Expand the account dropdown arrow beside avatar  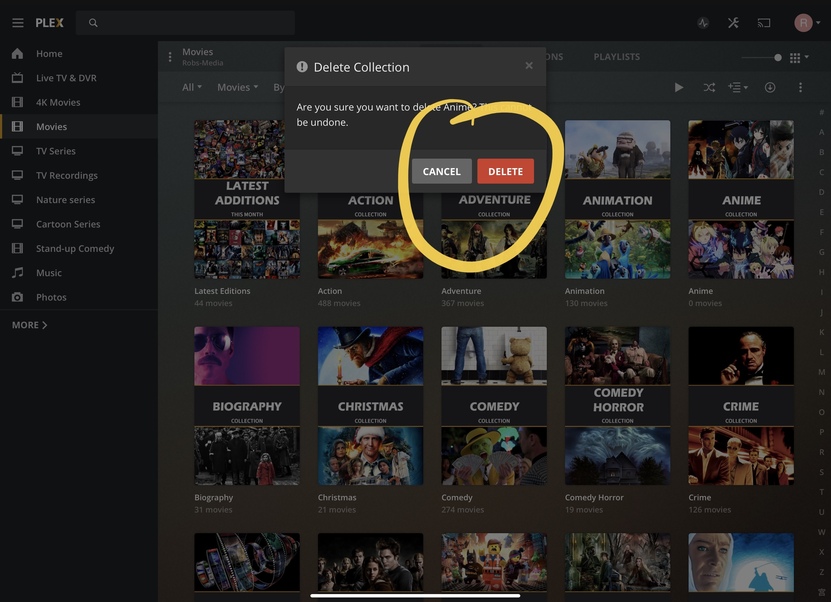point(818,23)
